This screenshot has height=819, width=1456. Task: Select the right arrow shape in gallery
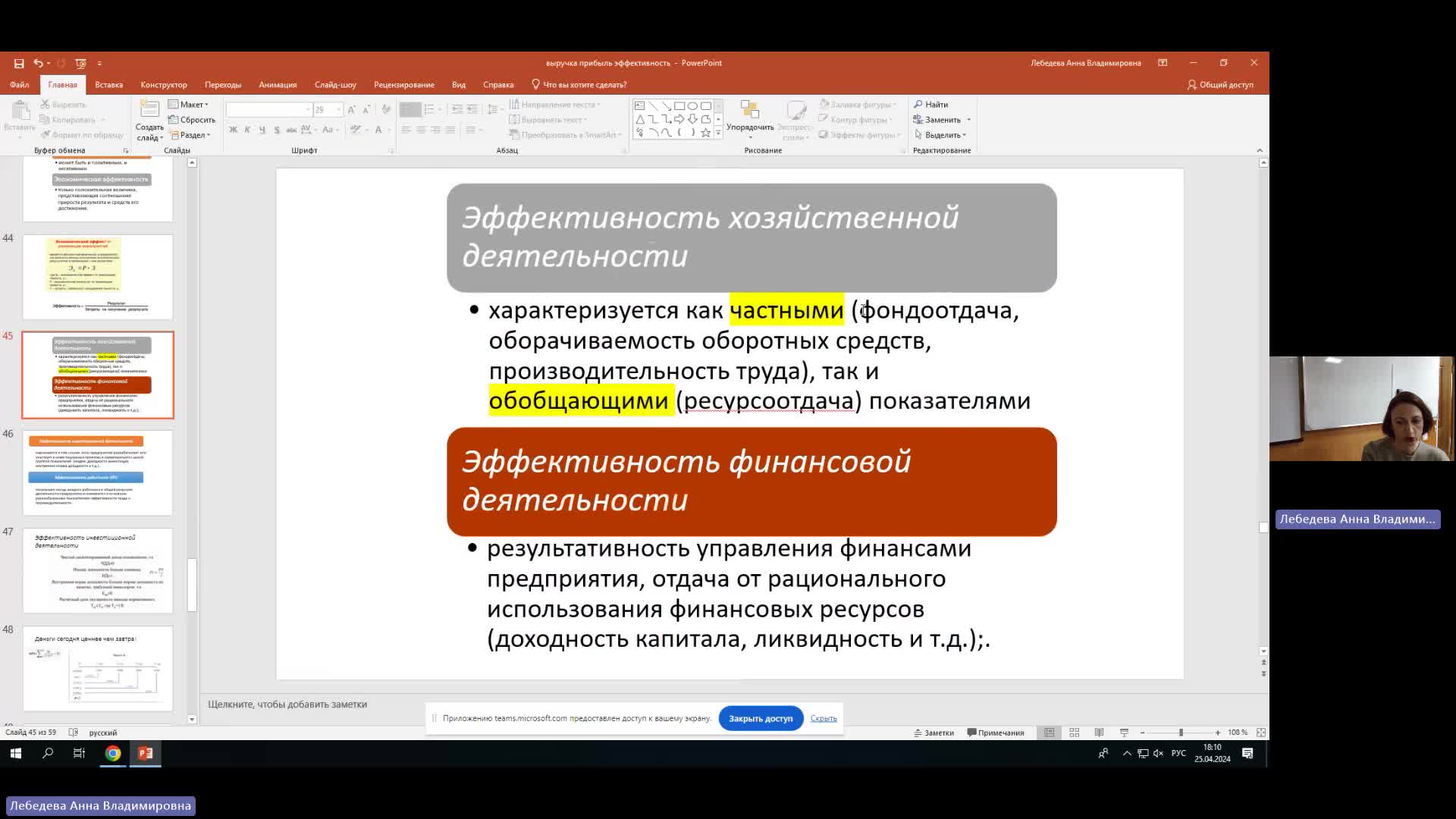click(679, 119)
